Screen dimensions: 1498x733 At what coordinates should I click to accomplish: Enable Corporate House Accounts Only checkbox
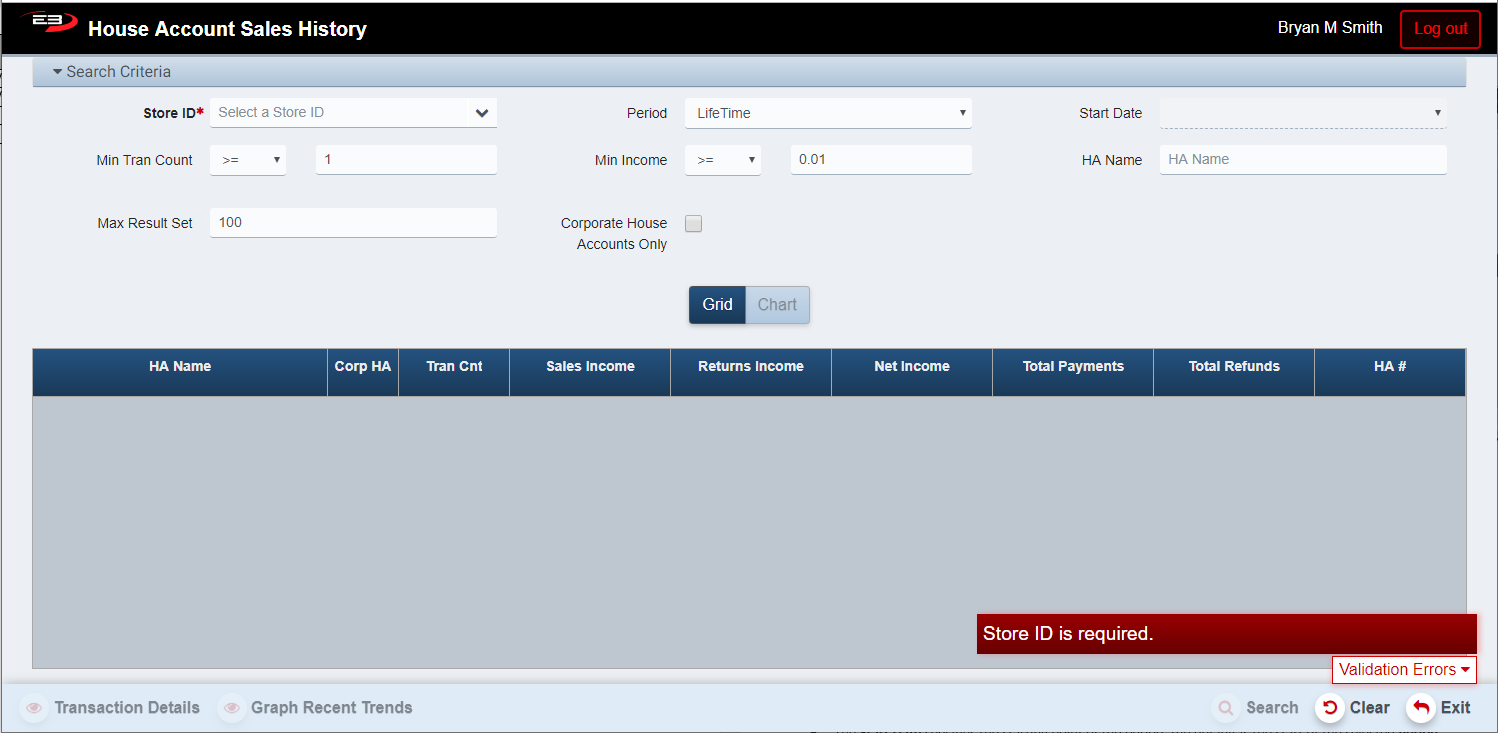pyautogui.click(x=693, y=224)
